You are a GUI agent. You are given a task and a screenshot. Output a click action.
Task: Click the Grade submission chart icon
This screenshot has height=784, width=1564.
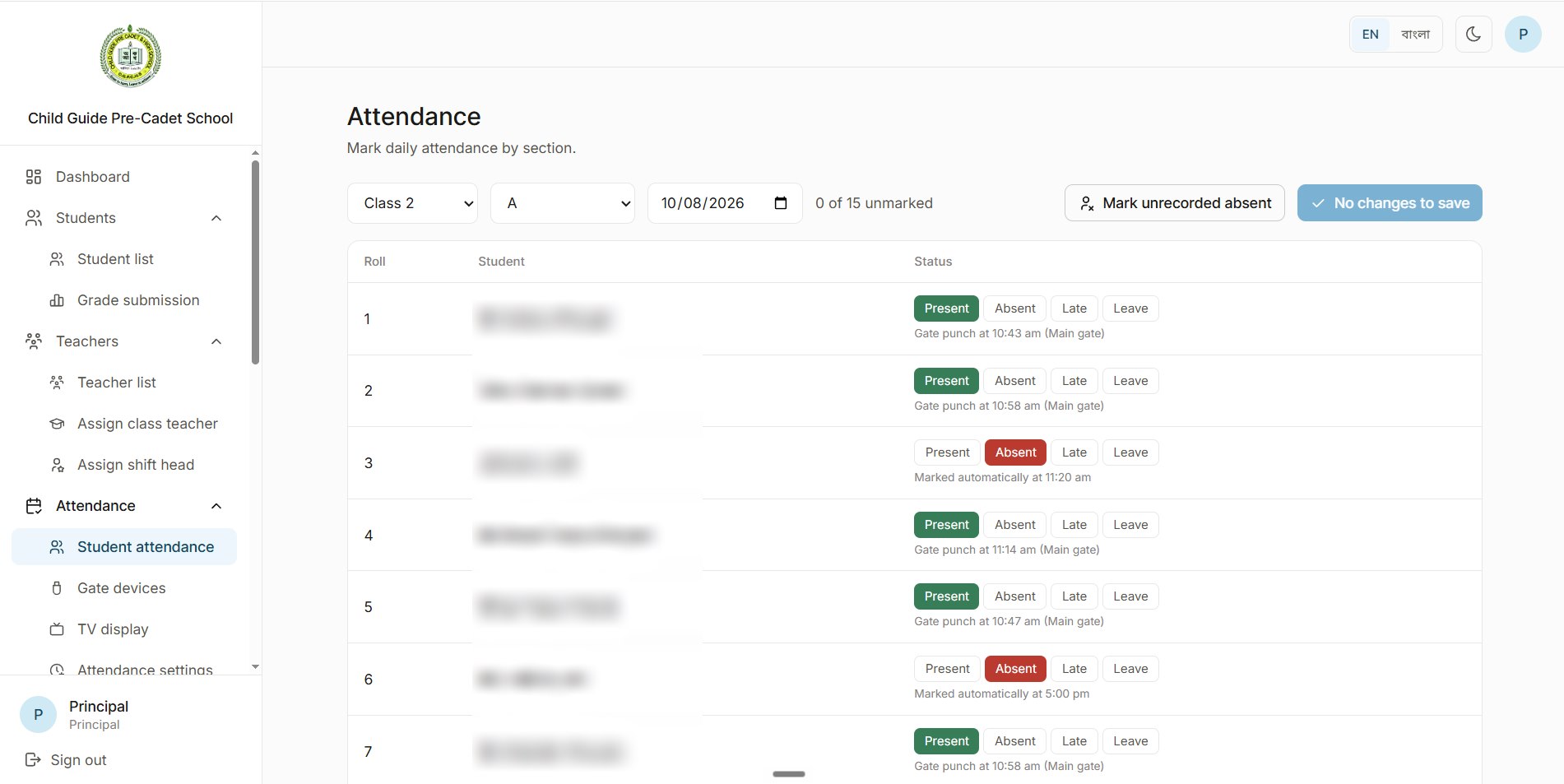tap(57, 300)
